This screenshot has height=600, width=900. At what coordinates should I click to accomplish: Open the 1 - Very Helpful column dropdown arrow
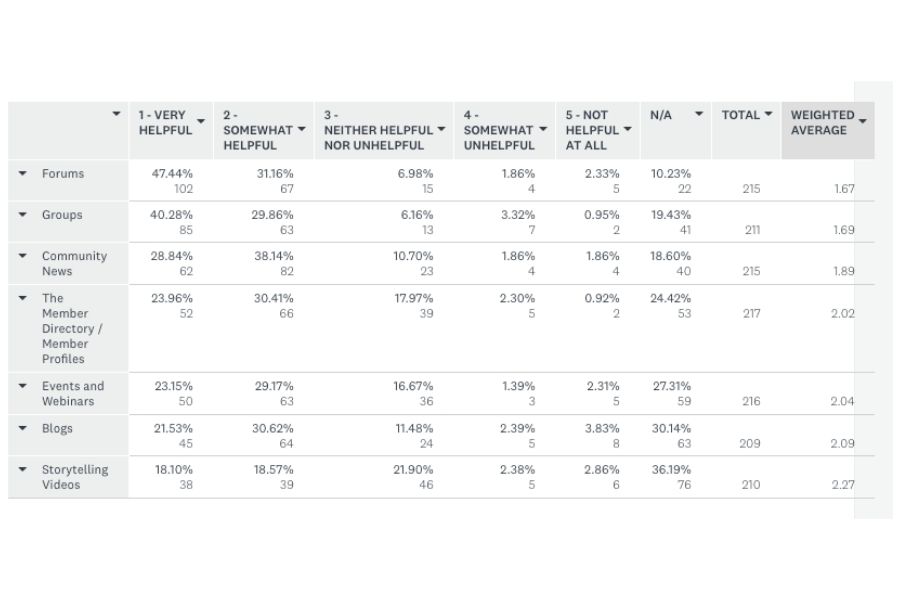(201, 121)
